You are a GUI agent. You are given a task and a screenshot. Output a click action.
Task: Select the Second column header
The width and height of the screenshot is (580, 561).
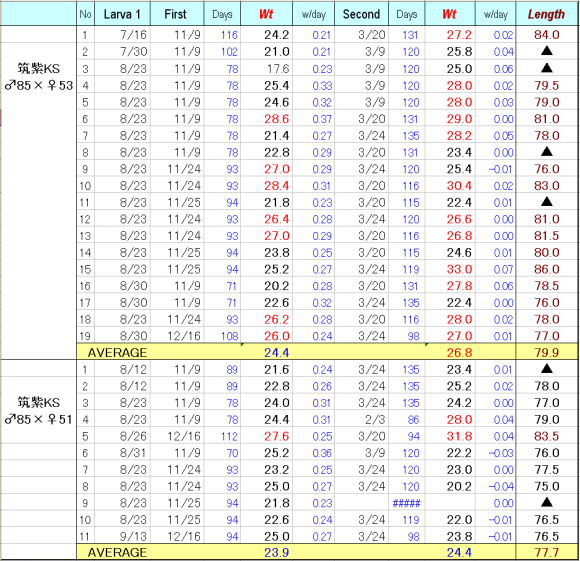[361, 14]
